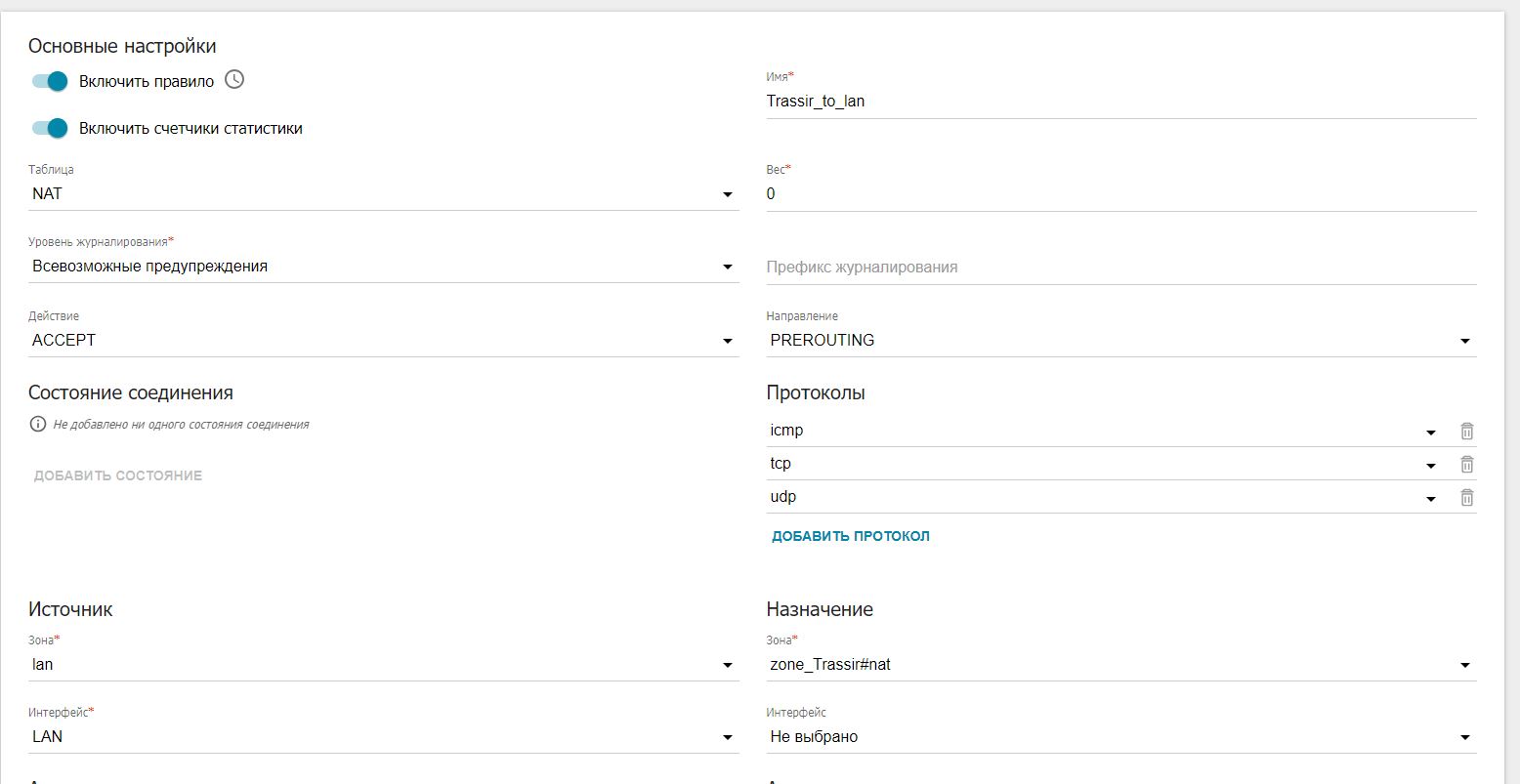This screenshot has width=1520, height=784.
Task: Open the "Таблица" NAT dropdown
Action: (x=383, y=194)
